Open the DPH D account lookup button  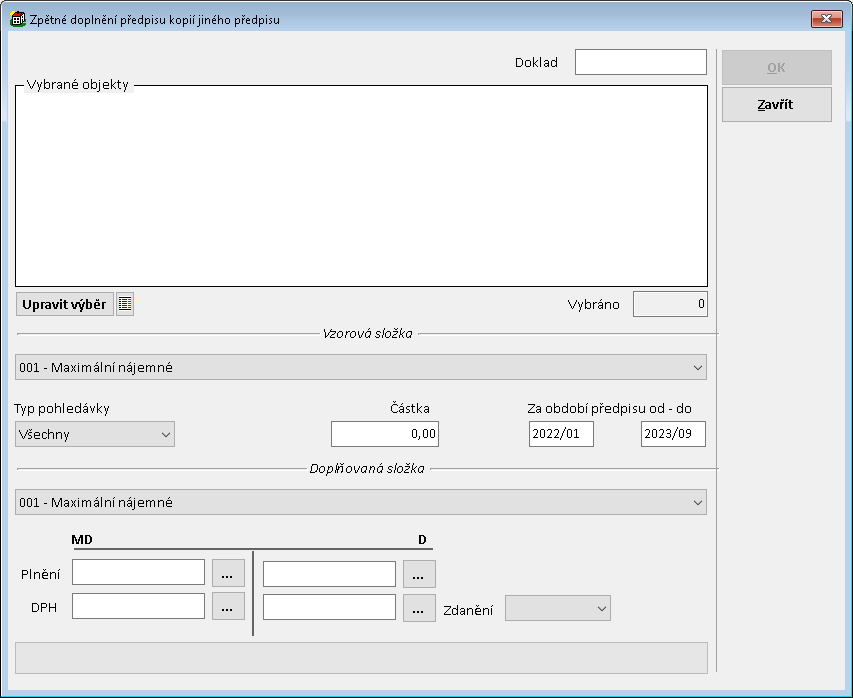[x=419, y=608]
